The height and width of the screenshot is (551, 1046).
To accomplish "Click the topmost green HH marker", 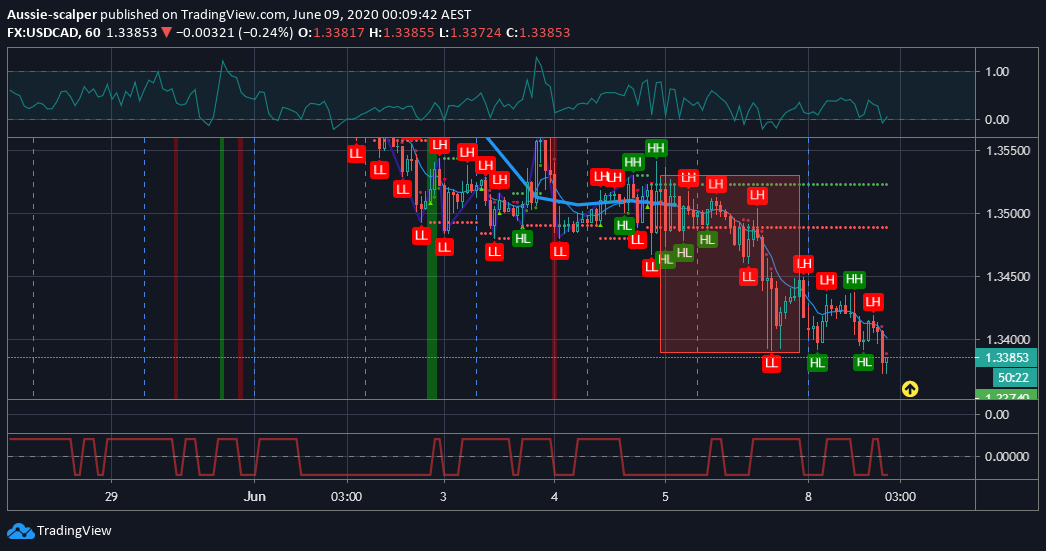I will tap(656, 148).
